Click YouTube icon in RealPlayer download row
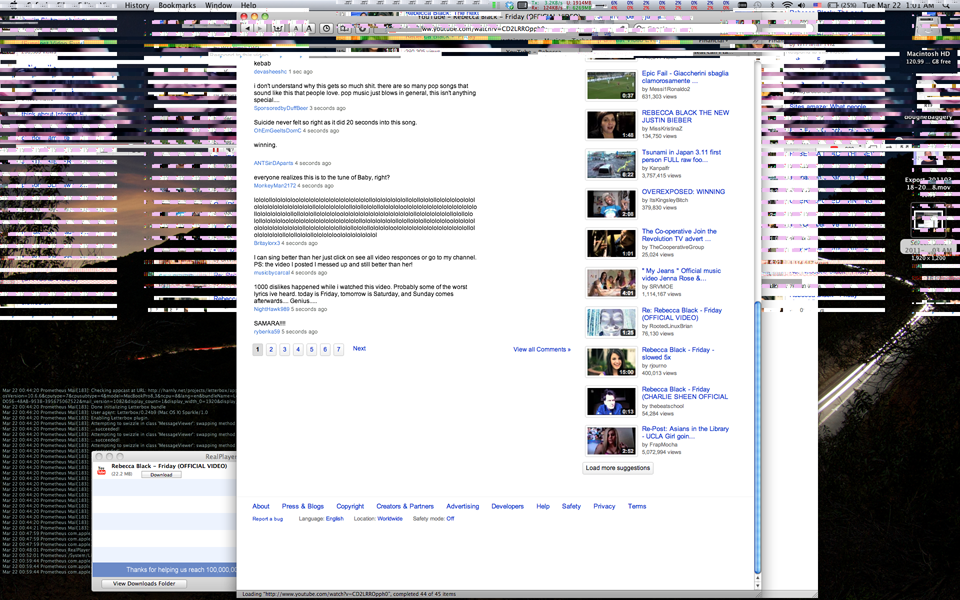 click(x=102, y=470)
